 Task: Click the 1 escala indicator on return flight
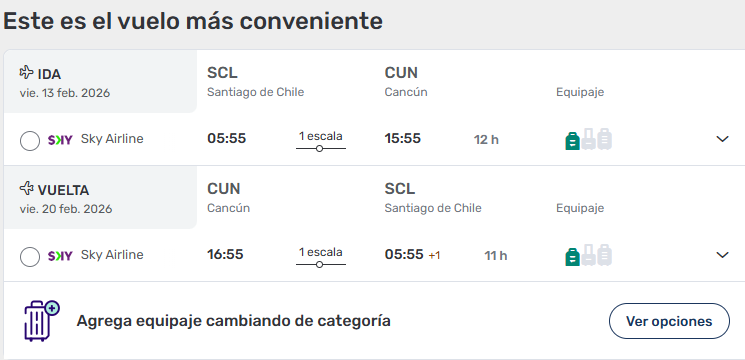[x=321, y=257]
